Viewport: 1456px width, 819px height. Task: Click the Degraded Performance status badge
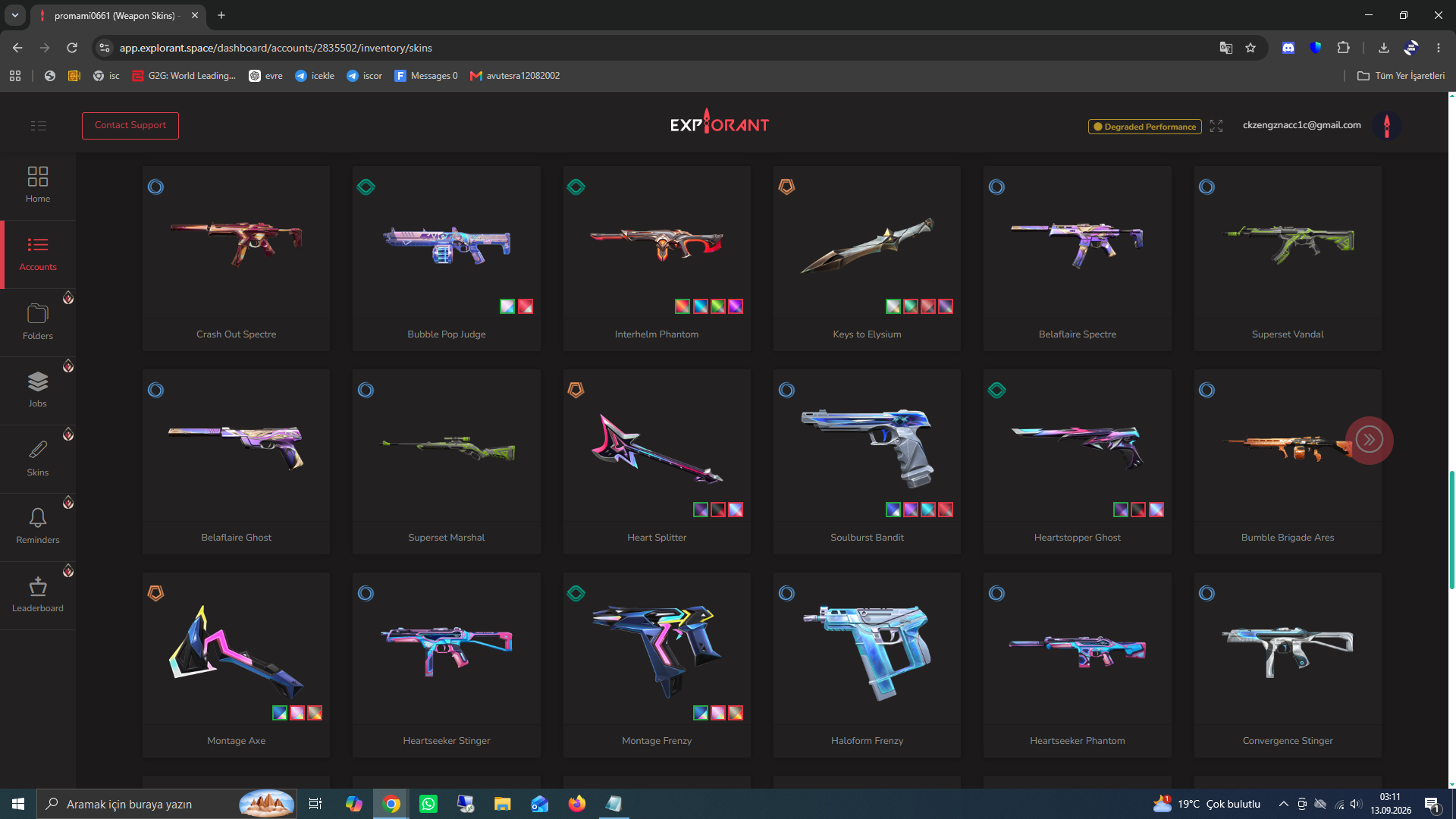tap(1145, 127)
